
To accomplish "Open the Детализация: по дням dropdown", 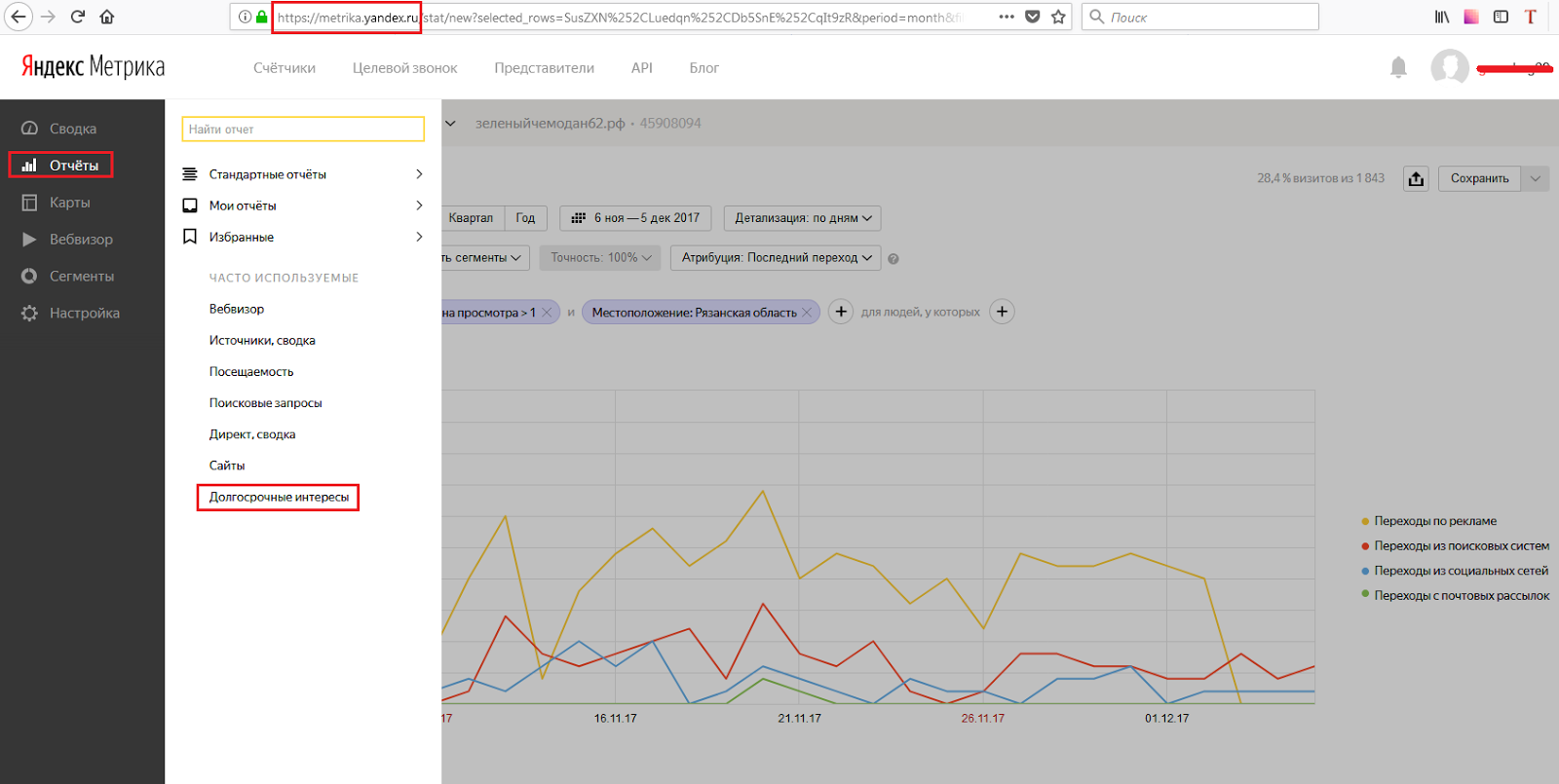I will pos(803,218).
